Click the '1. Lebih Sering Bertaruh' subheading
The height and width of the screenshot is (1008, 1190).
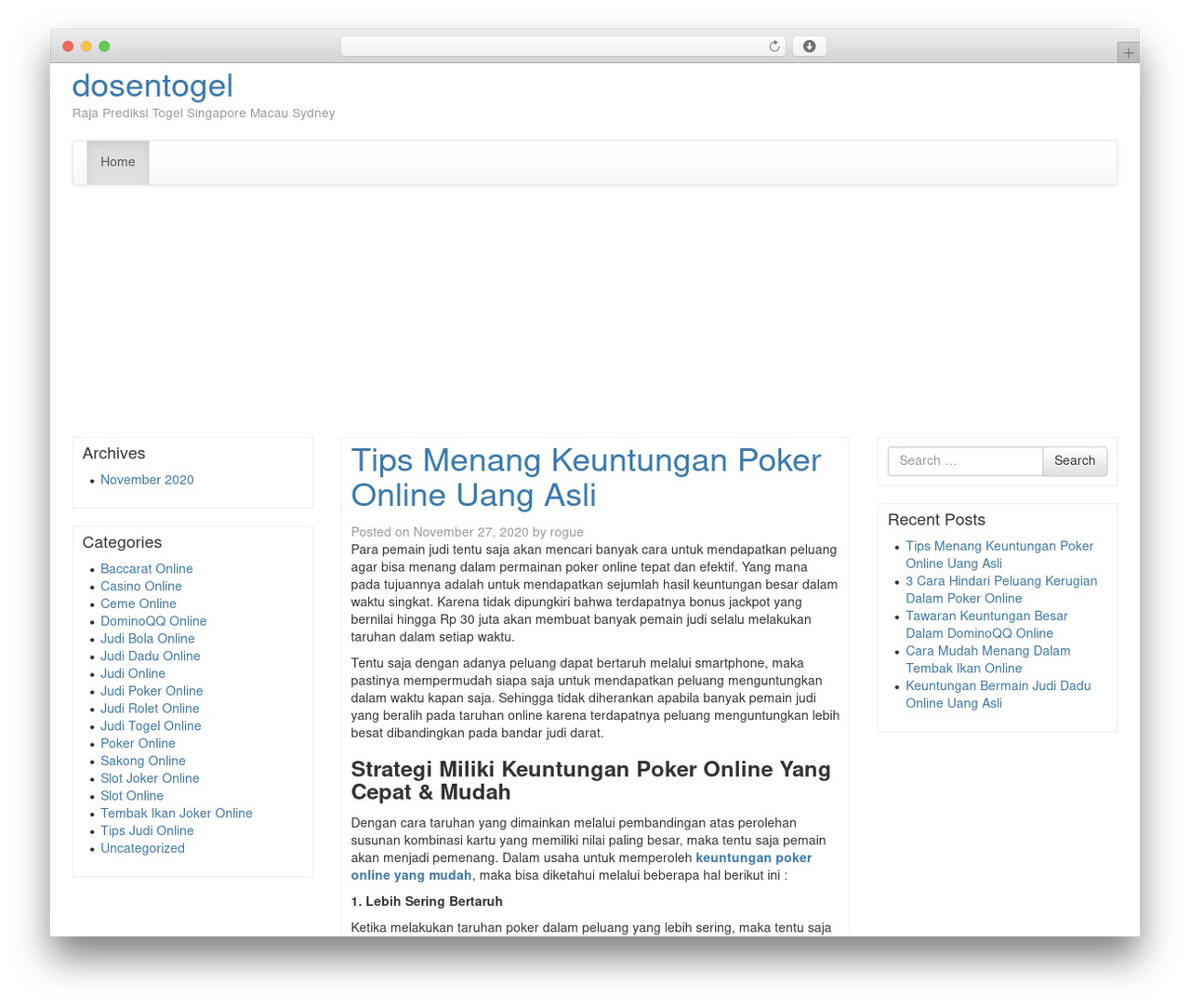pyautogui.click(x=427, y=902)
